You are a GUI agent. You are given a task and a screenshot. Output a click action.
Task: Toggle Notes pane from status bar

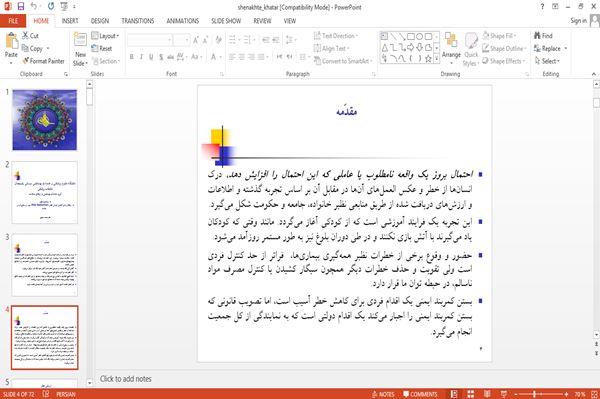click(x=383, y=394)
